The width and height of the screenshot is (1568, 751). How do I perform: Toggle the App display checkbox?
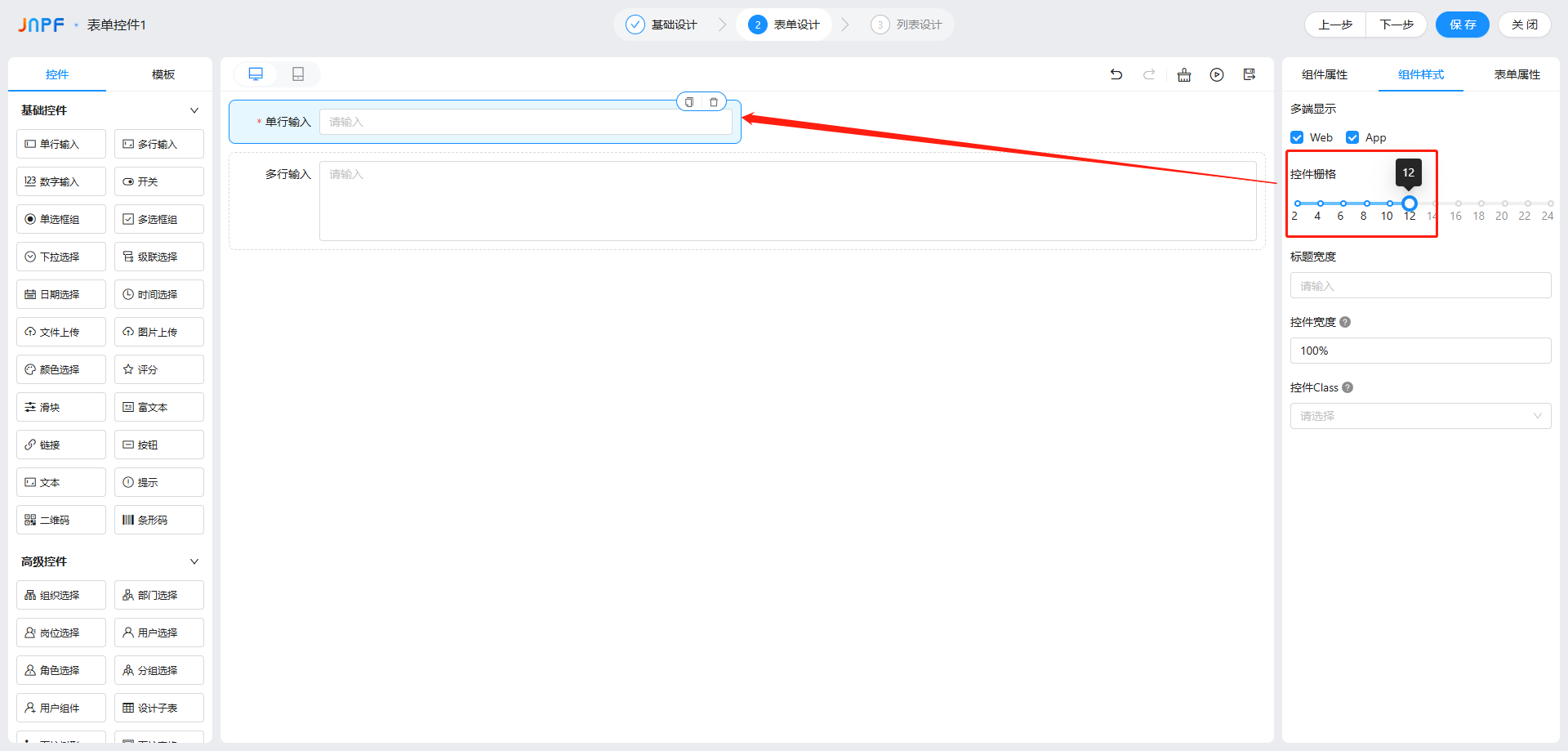point(1352,137)
